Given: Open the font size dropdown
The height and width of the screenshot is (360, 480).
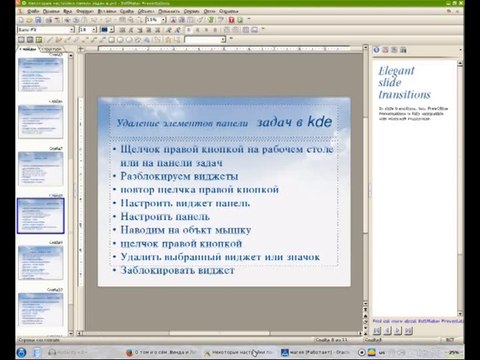Looking at the screenshot, I should click(94, 30).
